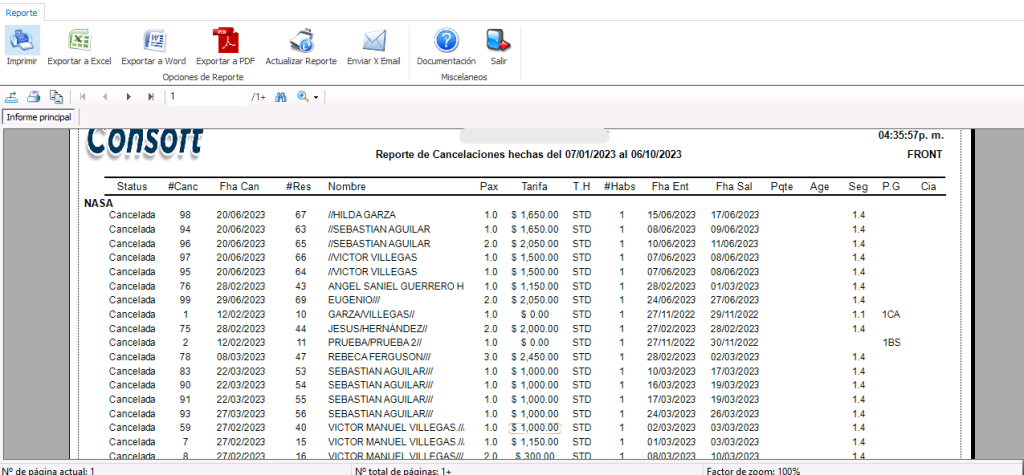
Task: Click the binoculars find text icon
Action: tap(281, 97)
